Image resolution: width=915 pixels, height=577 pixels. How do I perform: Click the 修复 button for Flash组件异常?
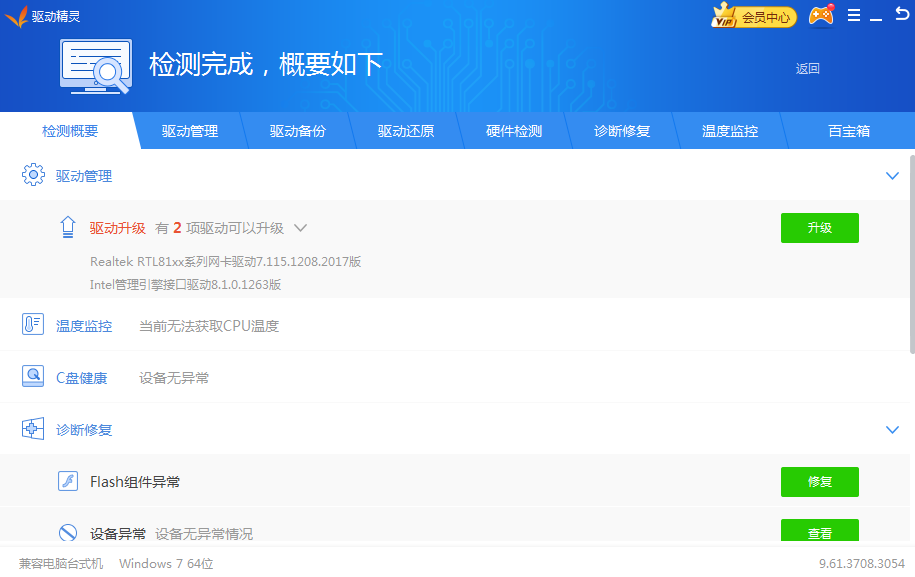820,482
